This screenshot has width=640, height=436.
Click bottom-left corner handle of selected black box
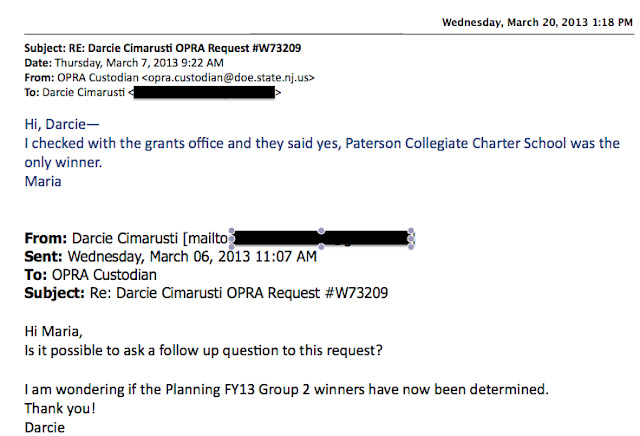pyautogui.click(x=232, y=247)
